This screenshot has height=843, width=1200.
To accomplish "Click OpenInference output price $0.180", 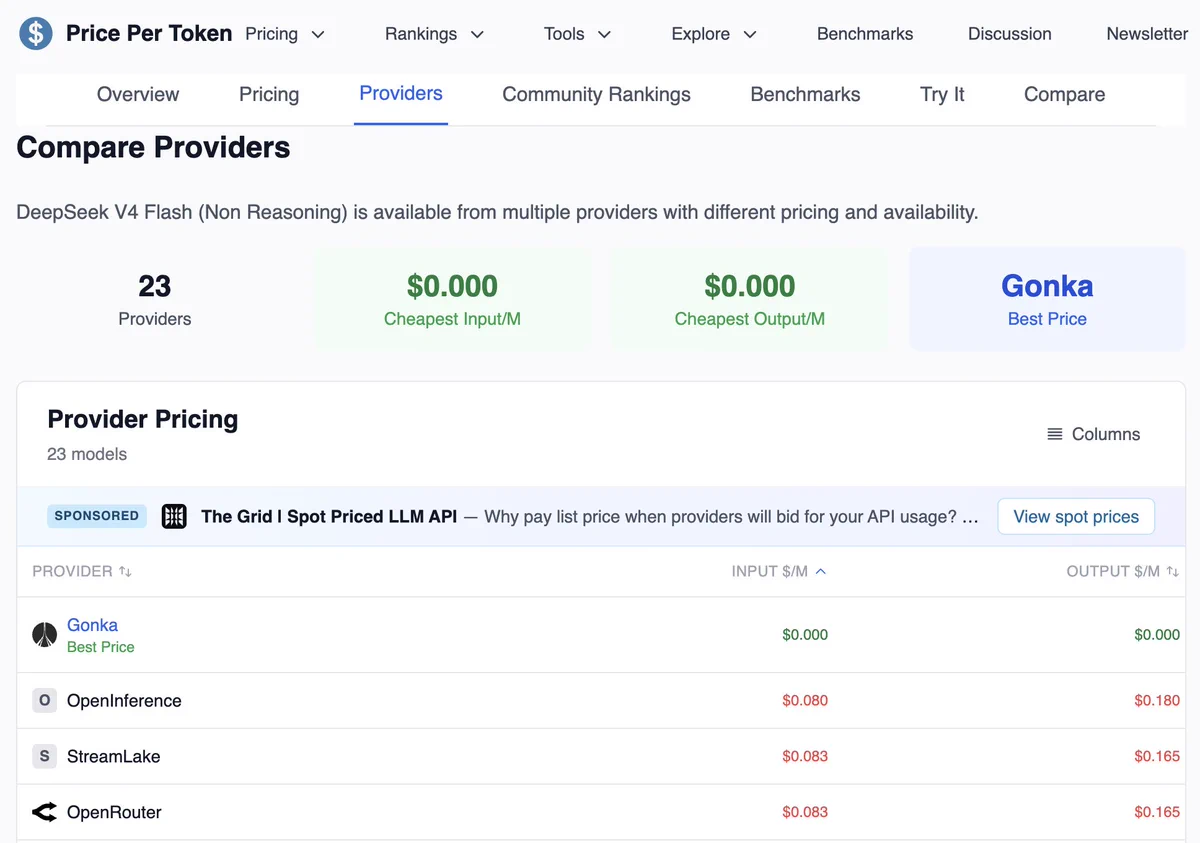I will pos(1157,701).
